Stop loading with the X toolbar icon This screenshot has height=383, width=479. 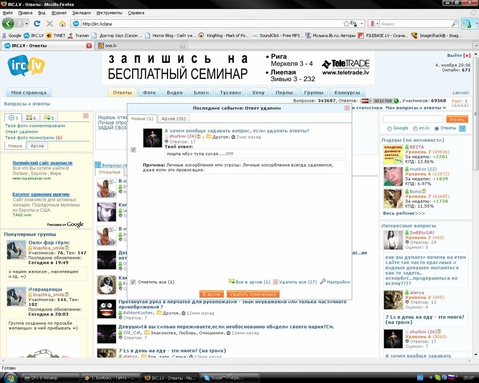pos(50,24)
